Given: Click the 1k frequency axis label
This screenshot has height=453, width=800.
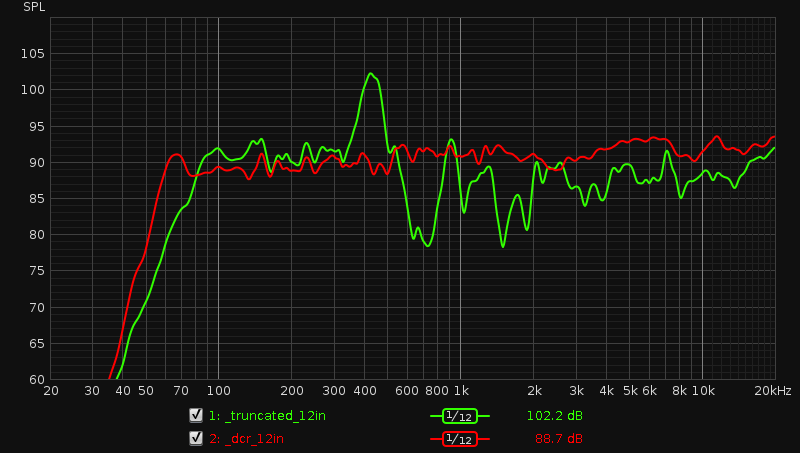Looking at the screenshot, I should click(x=461, y=391).
